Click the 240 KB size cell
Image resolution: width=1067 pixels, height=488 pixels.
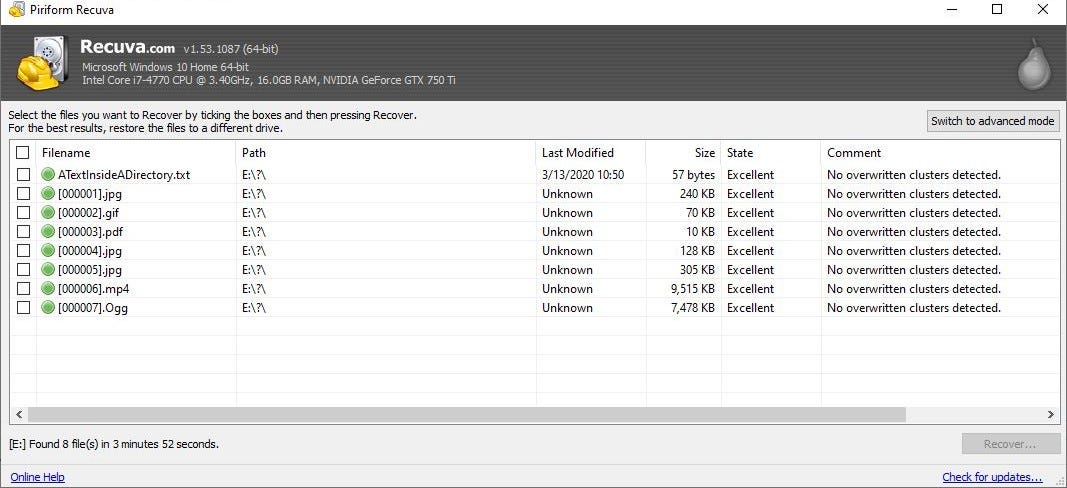click(x=697, y=194)
